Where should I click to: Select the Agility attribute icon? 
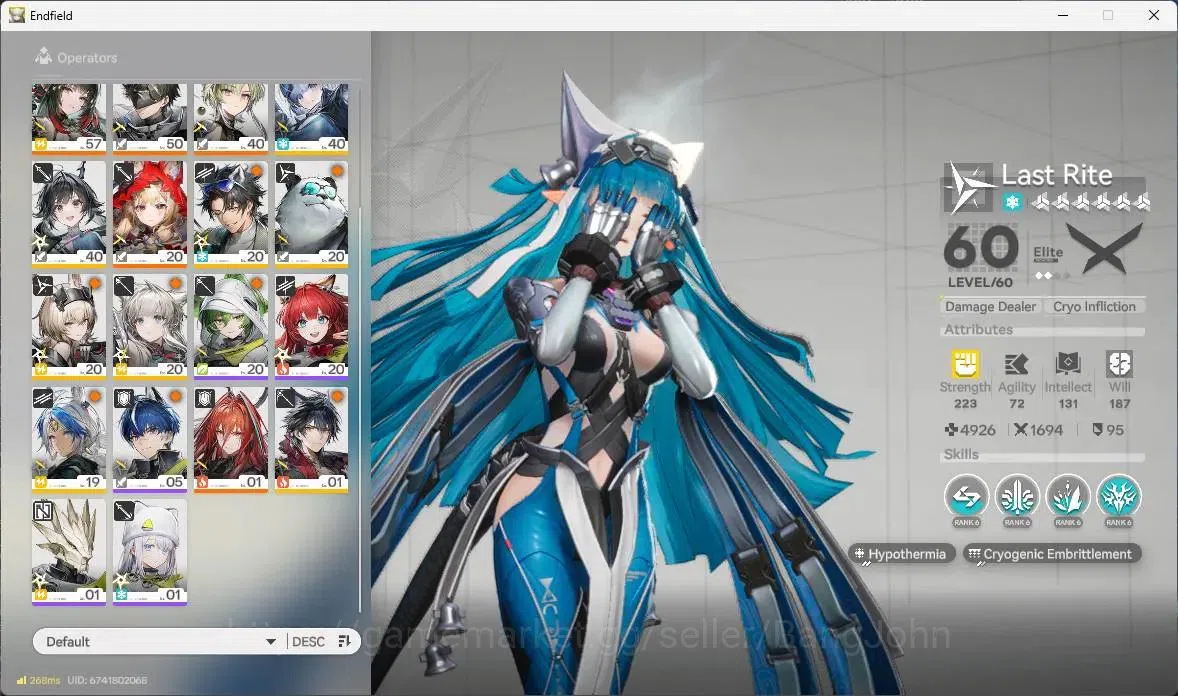click(x=1016, y=365)
